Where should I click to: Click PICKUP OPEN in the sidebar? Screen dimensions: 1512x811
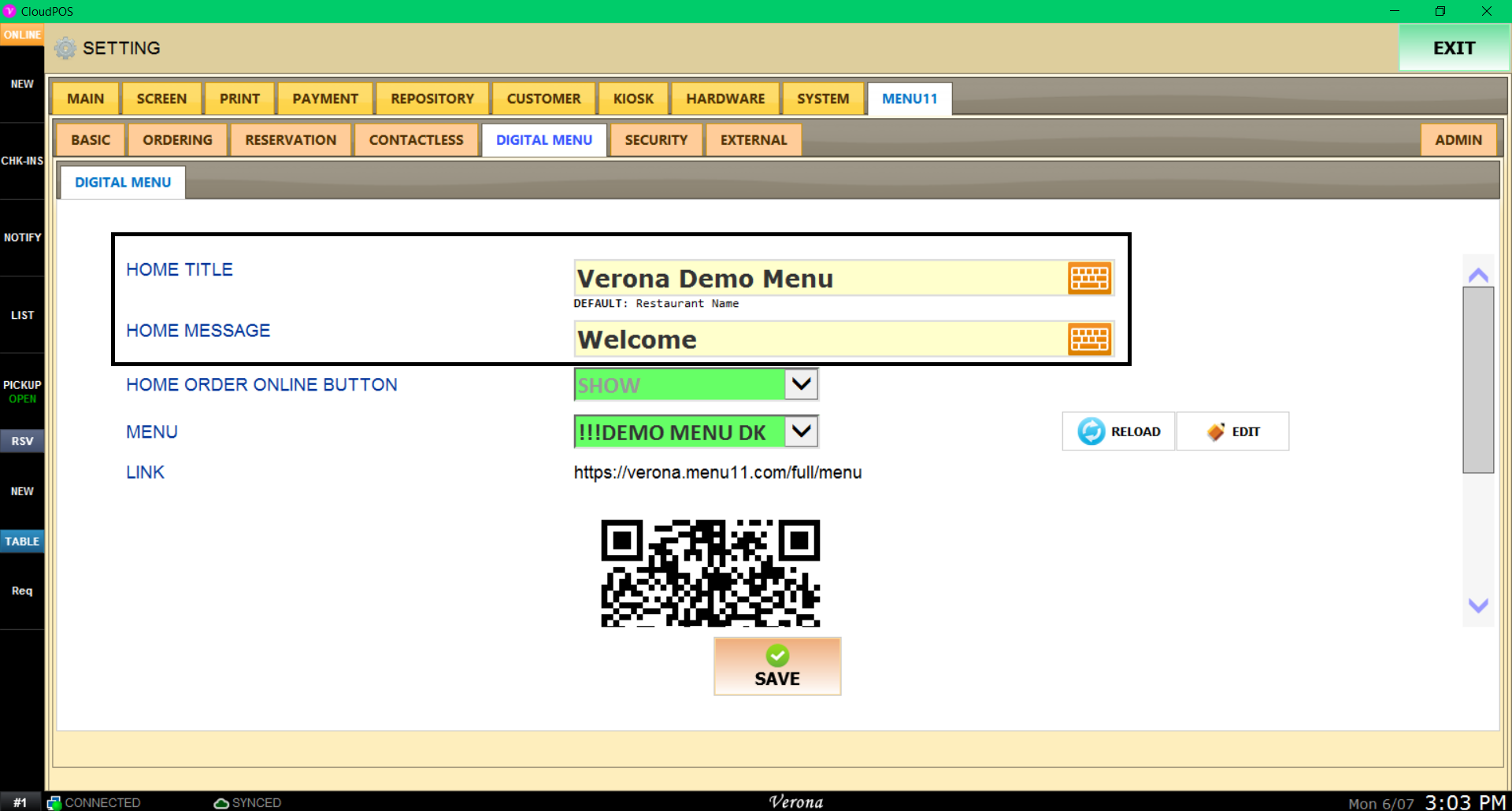point(22,391)
